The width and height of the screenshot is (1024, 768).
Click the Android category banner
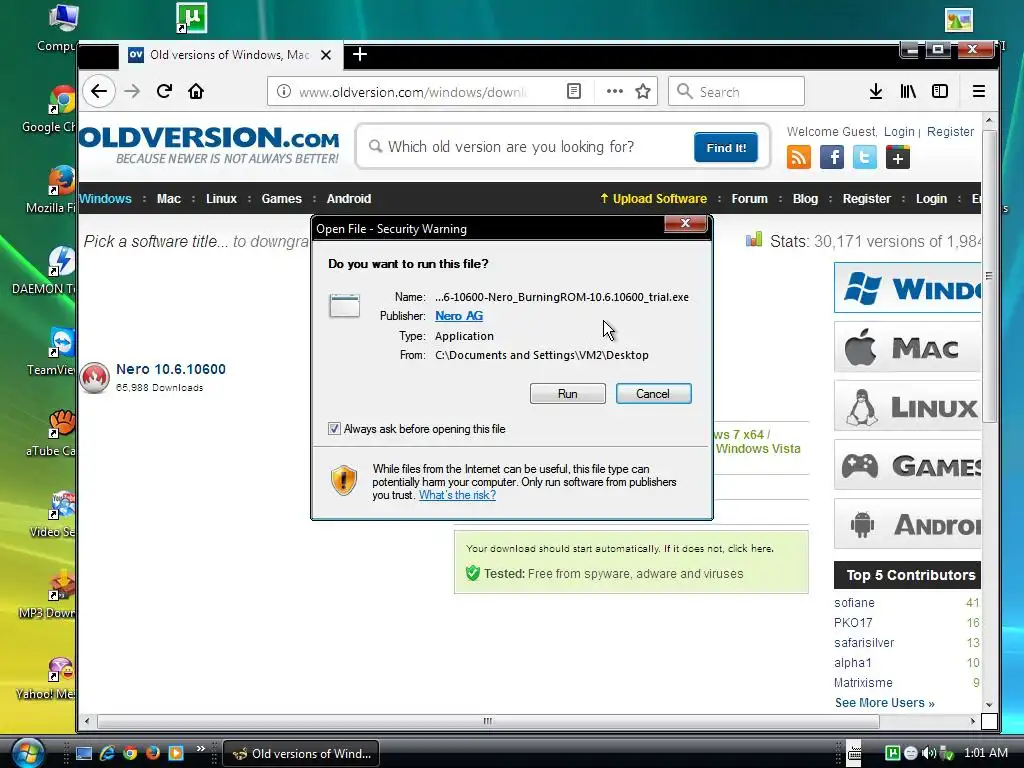tap(907, 524)
